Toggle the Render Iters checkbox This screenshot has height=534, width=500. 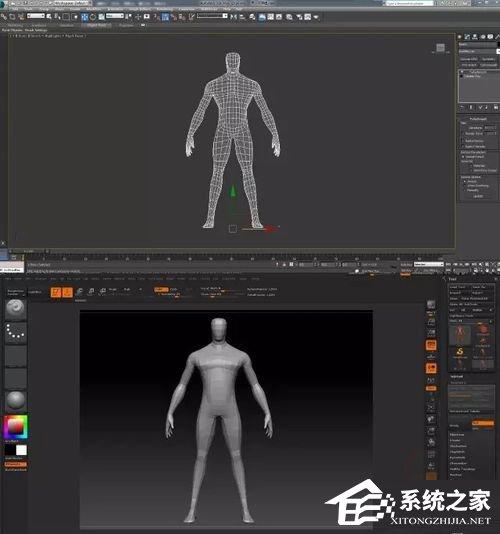click(463, 134)
